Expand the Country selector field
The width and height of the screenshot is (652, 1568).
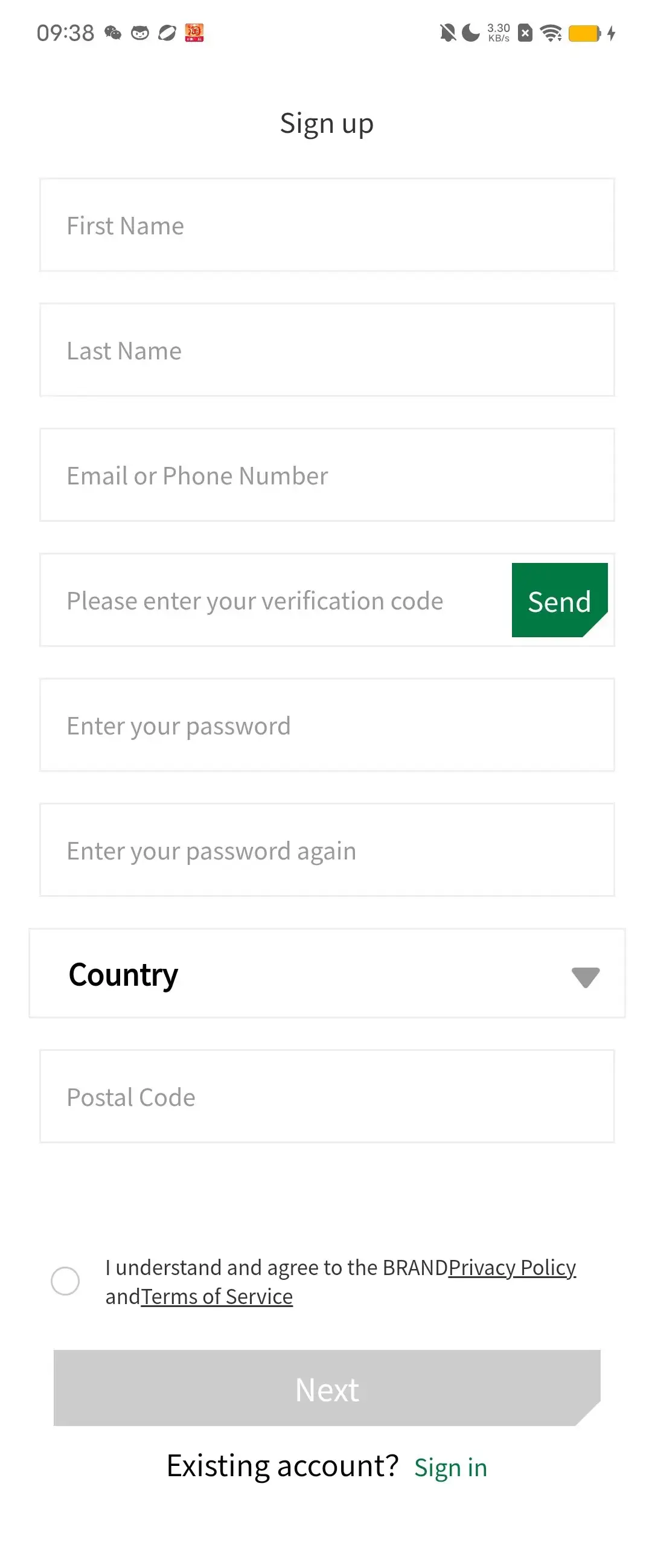click(304, 974)
